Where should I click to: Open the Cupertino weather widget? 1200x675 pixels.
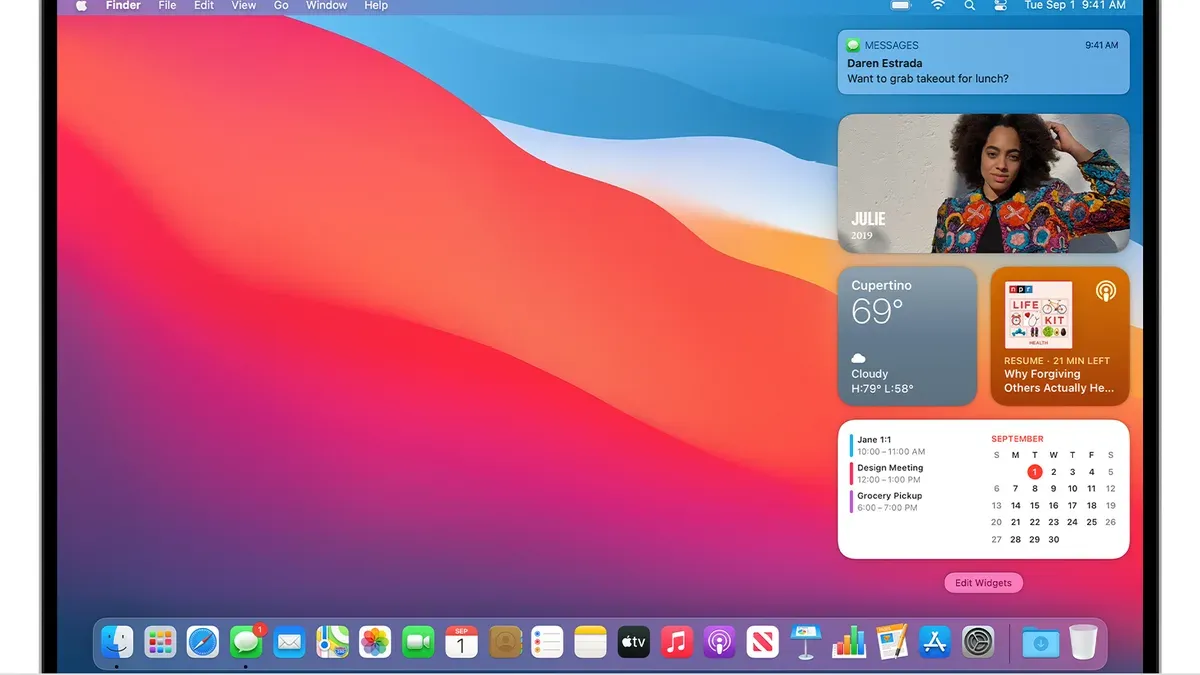[907, 336]
